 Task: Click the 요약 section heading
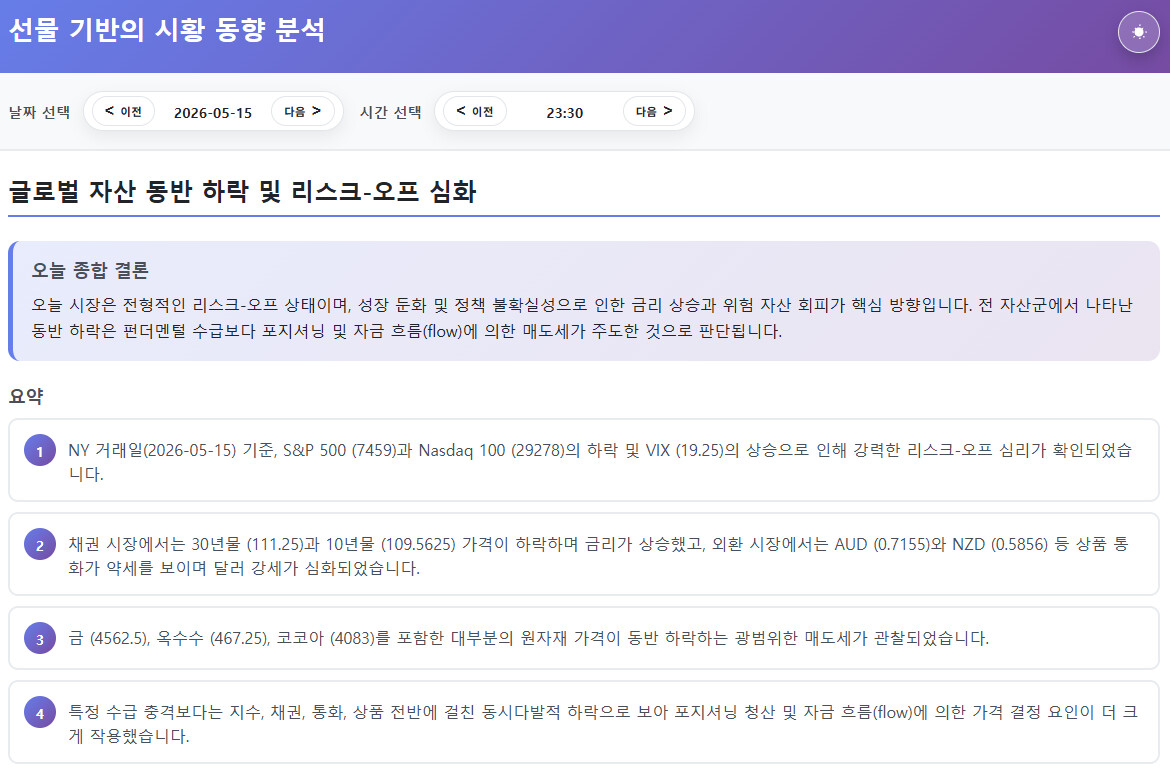coord(26,396)
